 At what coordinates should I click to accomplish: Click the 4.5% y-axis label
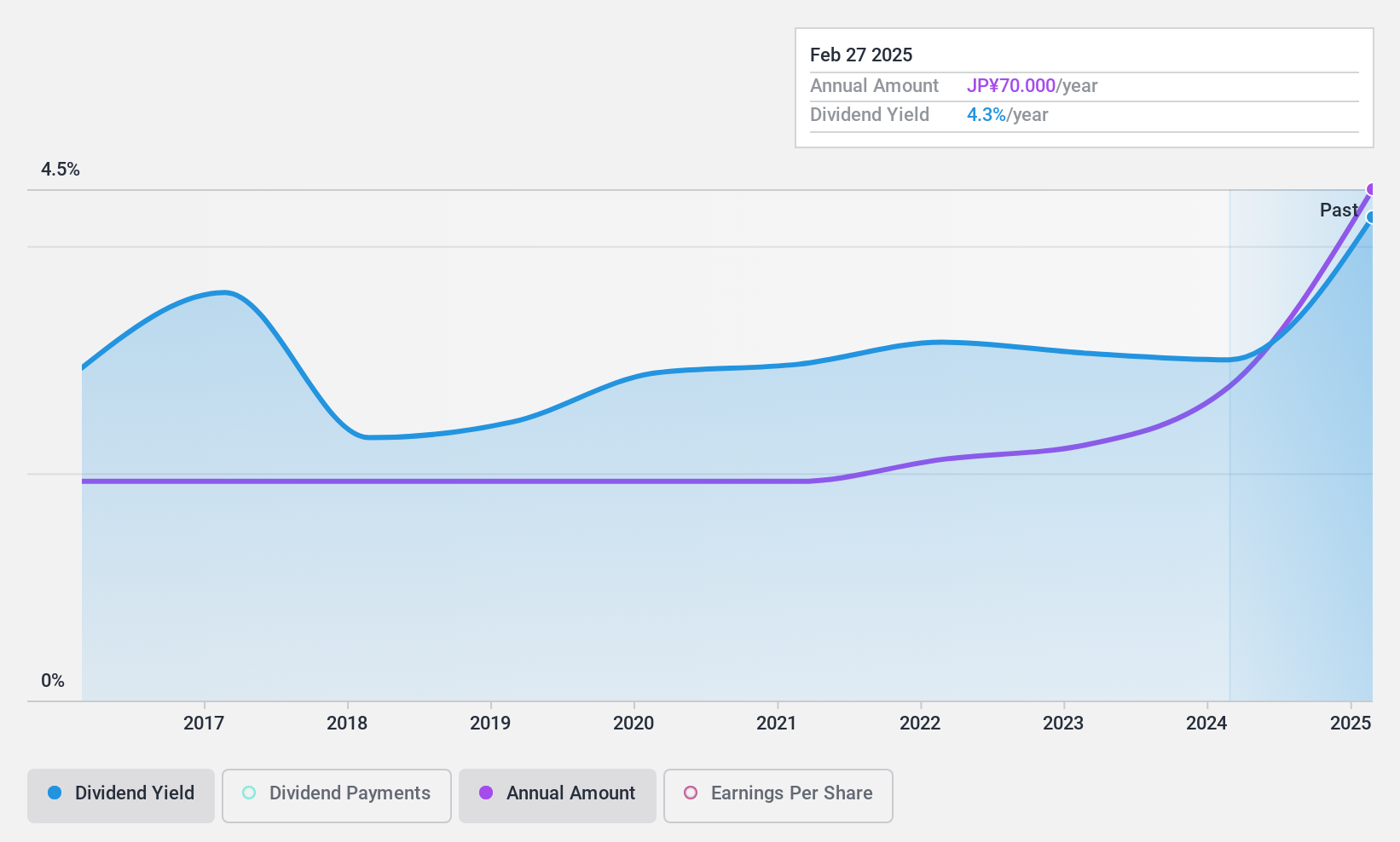pyautogui.click(x=61, y=170)
